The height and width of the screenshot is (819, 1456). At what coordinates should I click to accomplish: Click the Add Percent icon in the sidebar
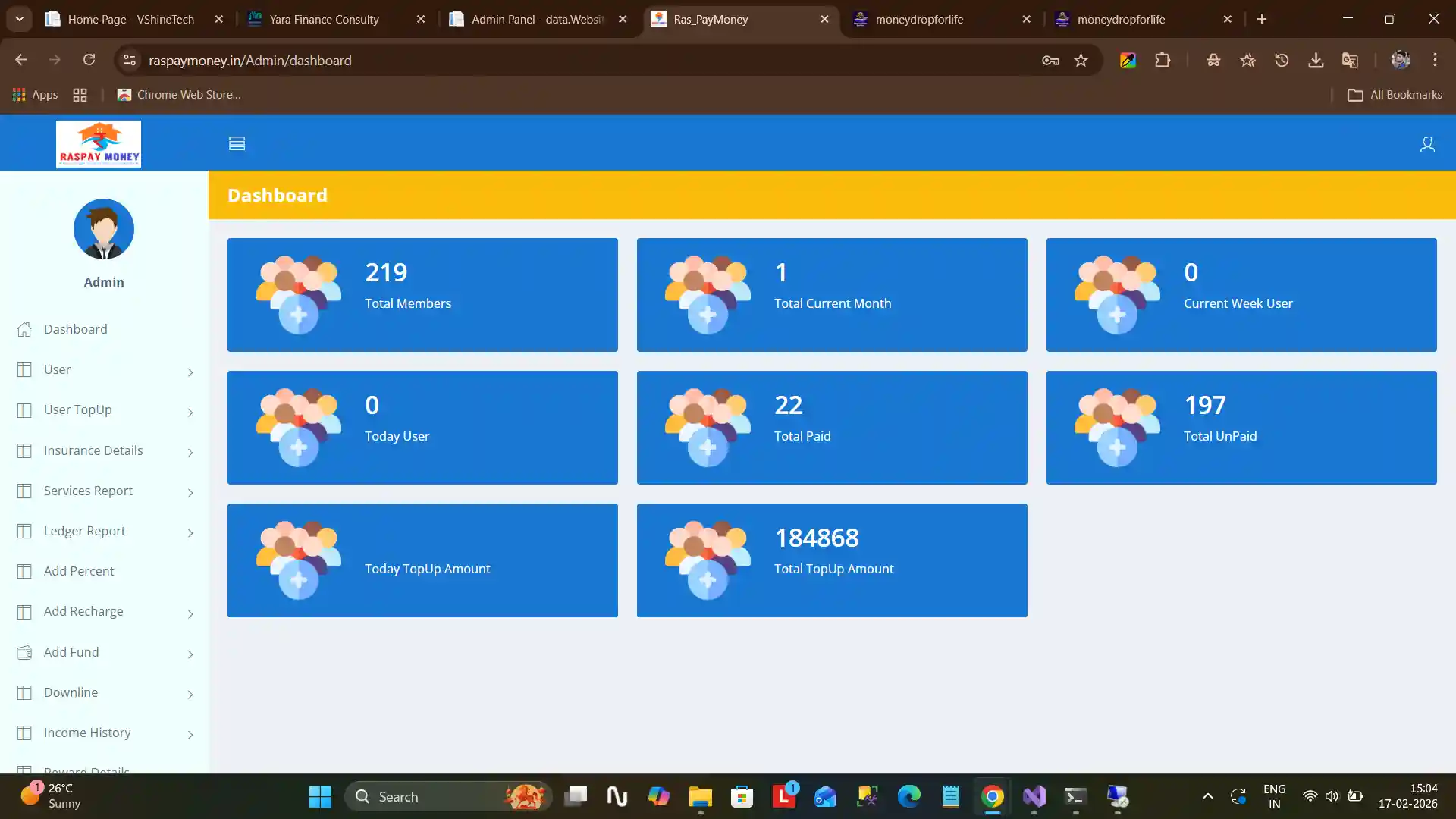click(x=24, y=571)
